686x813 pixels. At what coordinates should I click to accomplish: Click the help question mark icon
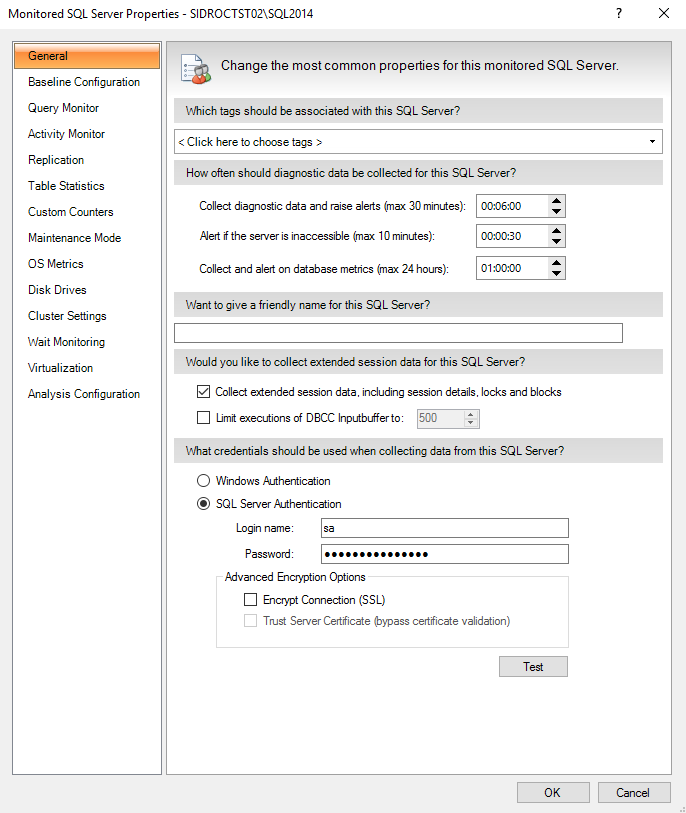[620, 14]
